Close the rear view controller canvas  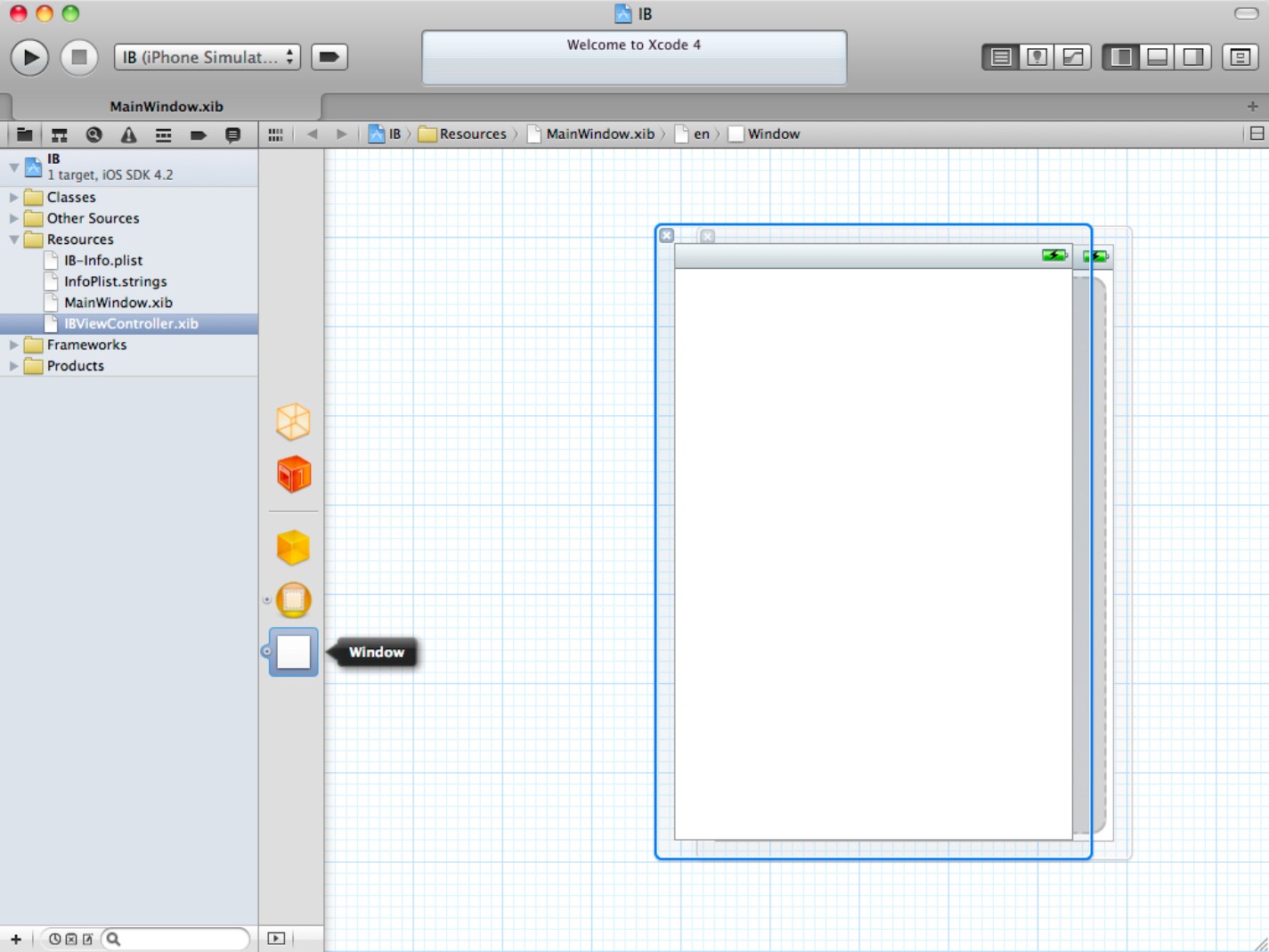[707, 236]
